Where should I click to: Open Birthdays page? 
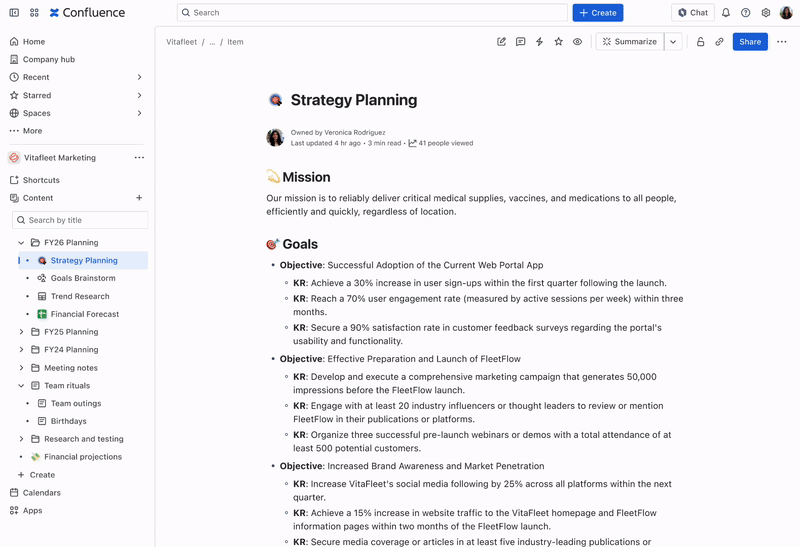point(68,421)
